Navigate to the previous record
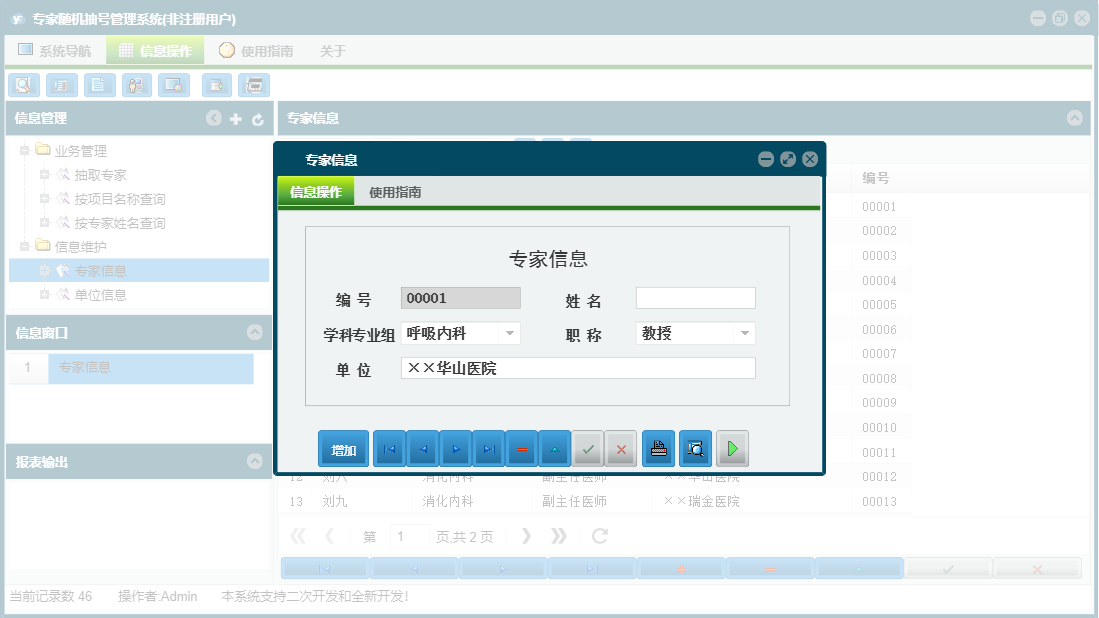This screenshot has height=618, width=1099. tap(422, 448)
